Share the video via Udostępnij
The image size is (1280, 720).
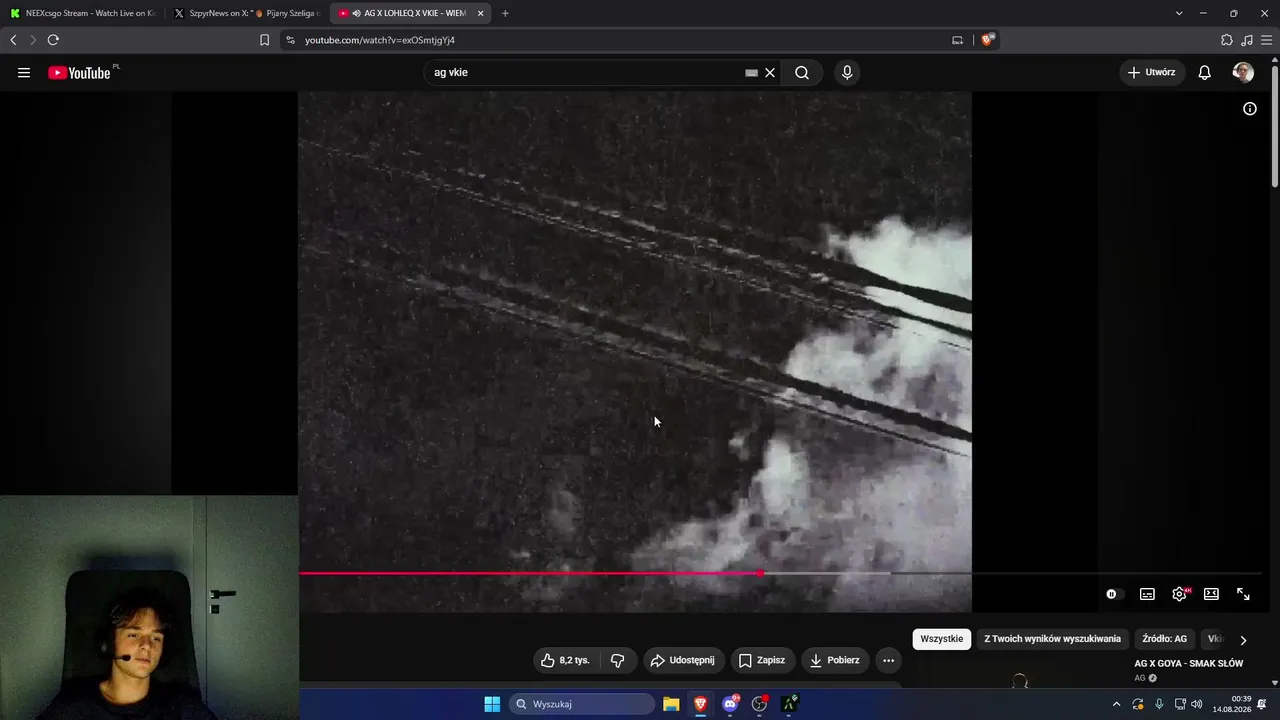pyautogui.click(x=684, y=660)
